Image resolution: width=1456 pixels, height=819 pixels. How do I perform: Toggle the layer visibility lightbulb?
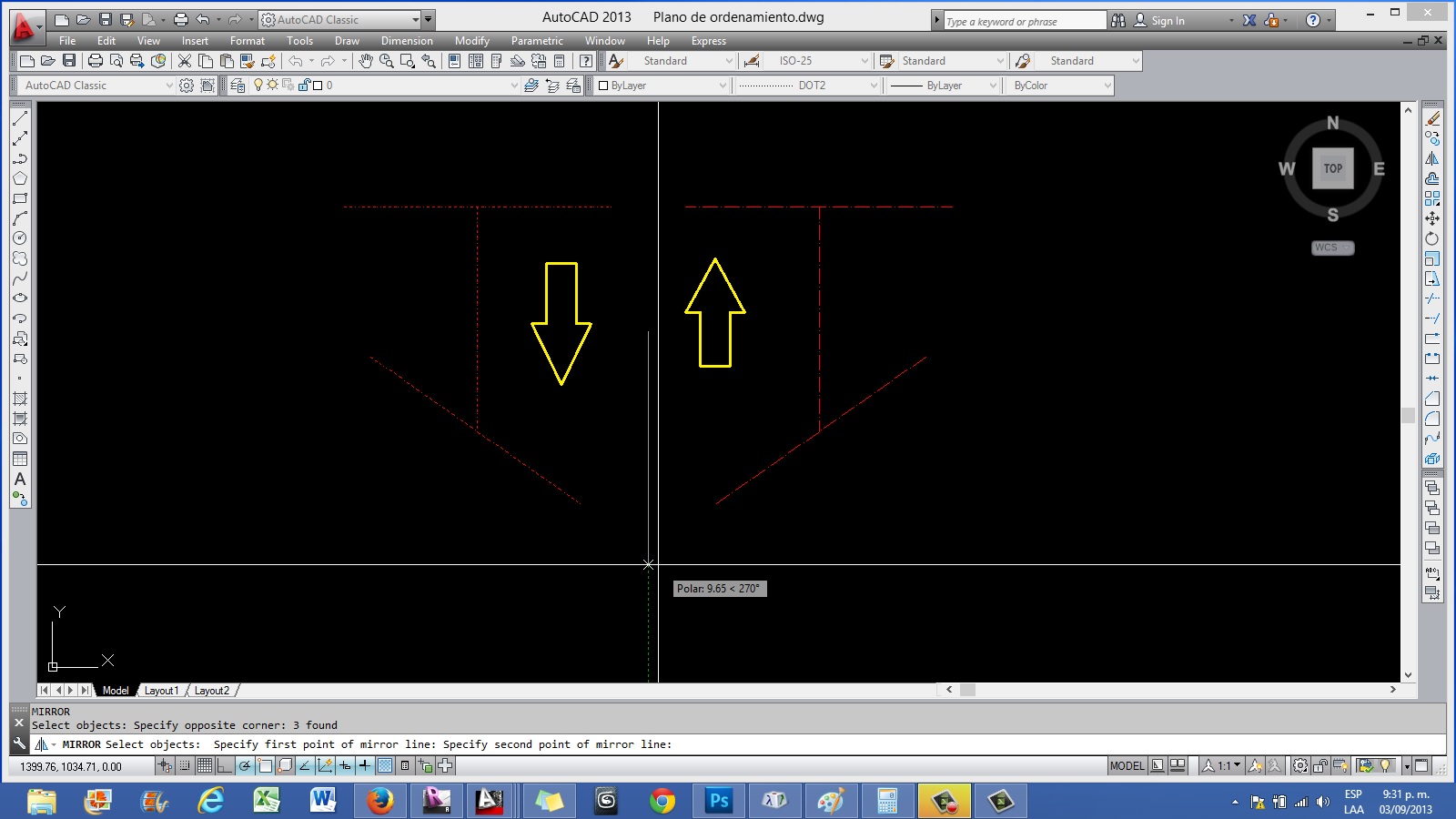point(258,86)
